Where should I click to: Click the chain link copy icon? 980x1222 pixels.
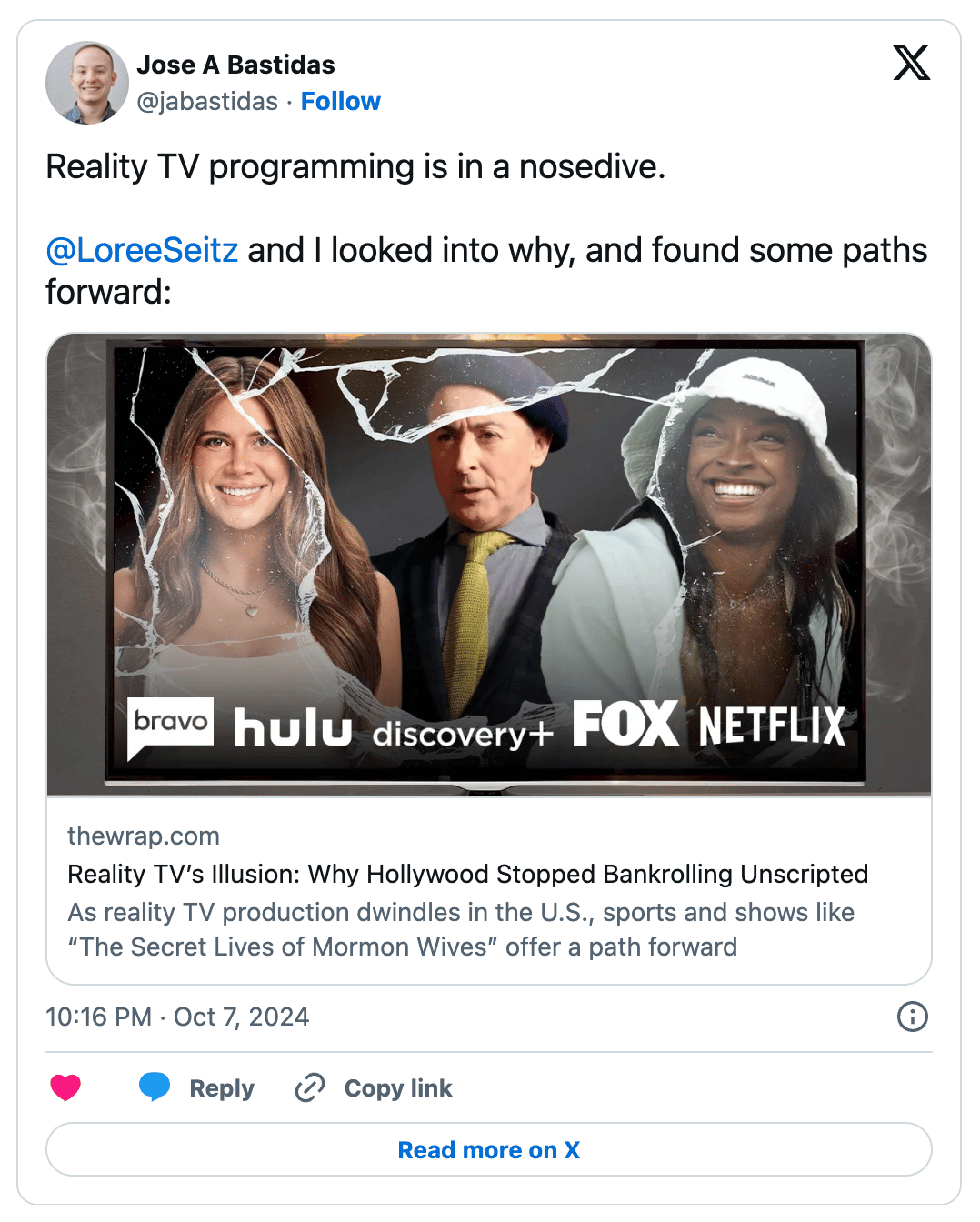click(x=310, y=1087)
